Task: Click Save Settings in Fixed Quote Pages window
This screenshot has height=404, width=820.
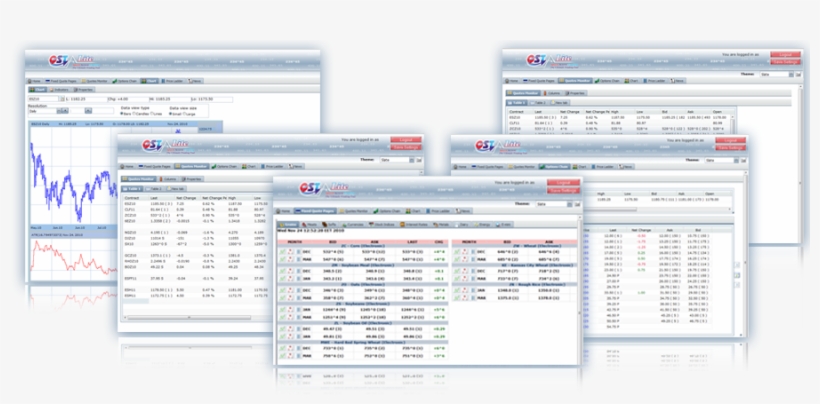Action: [x=563, y=190]
